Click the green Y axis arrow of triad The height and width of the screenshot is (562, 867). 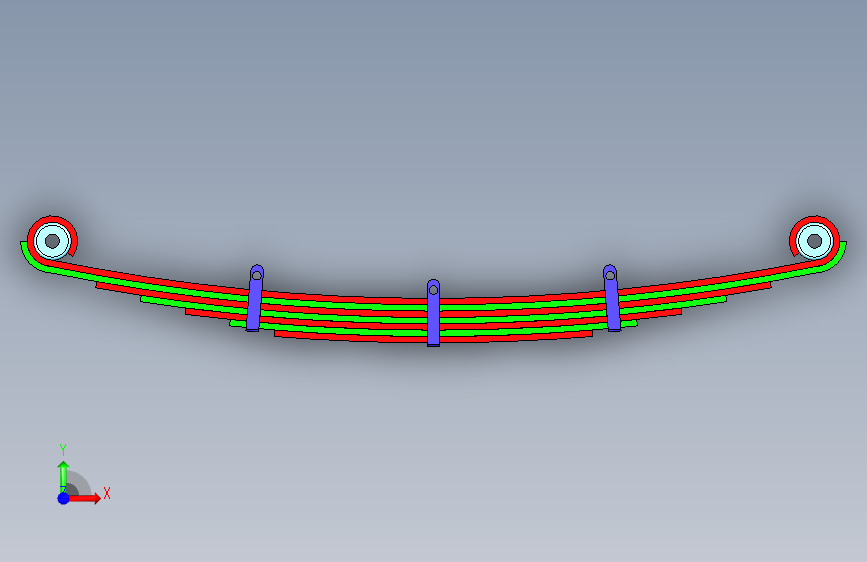64,476
